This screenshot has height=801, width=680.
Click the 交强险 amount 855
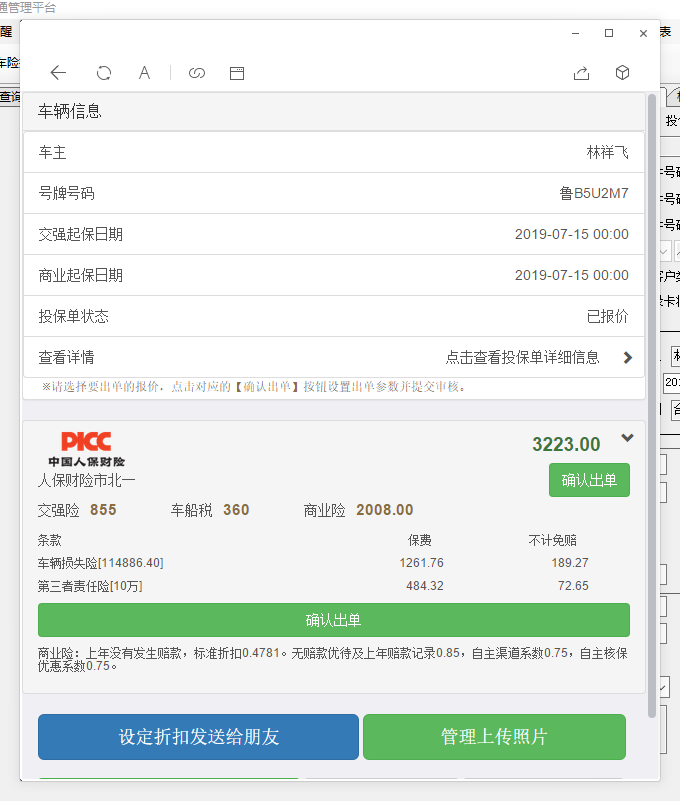(103, 510)
